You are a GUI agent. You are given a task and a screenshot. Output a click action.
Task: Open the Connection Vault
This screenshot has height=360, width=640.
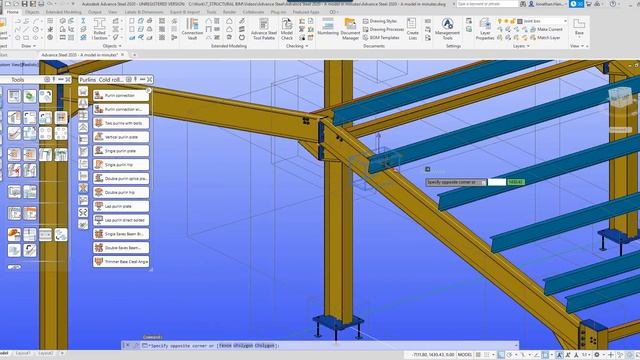point(192,29)
